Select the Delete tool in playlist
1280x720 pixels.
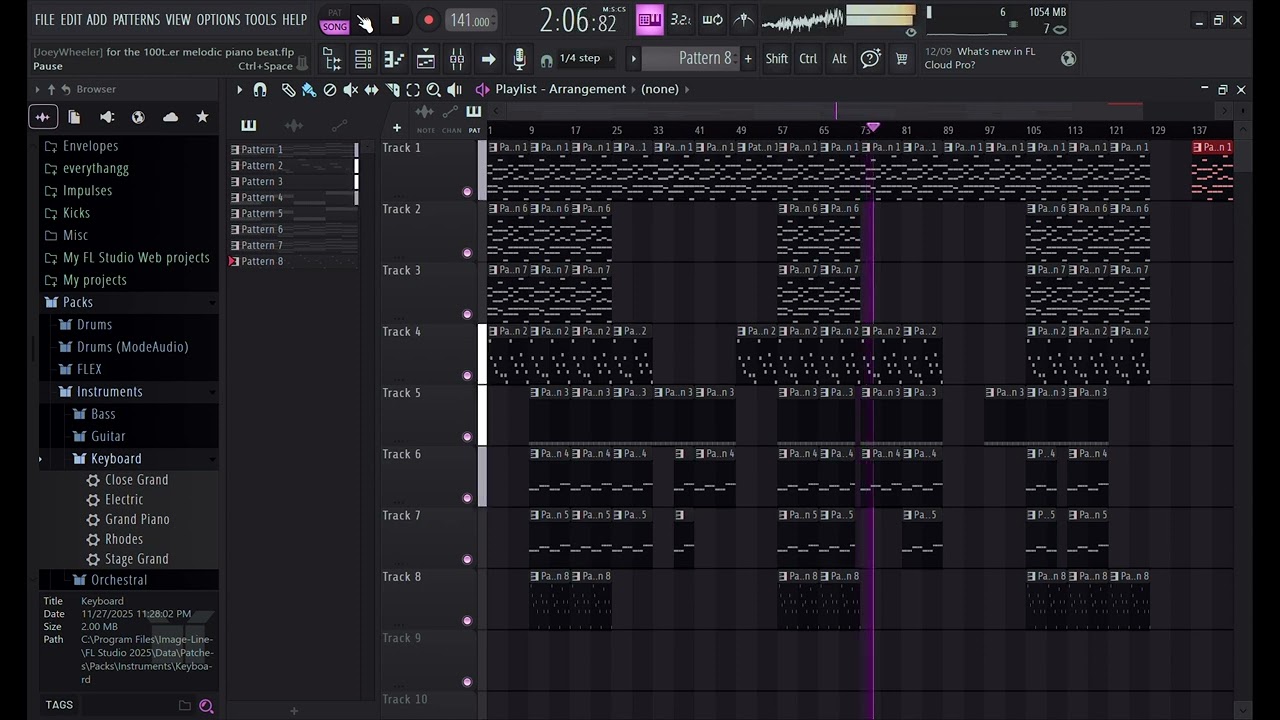click(330, 90)
